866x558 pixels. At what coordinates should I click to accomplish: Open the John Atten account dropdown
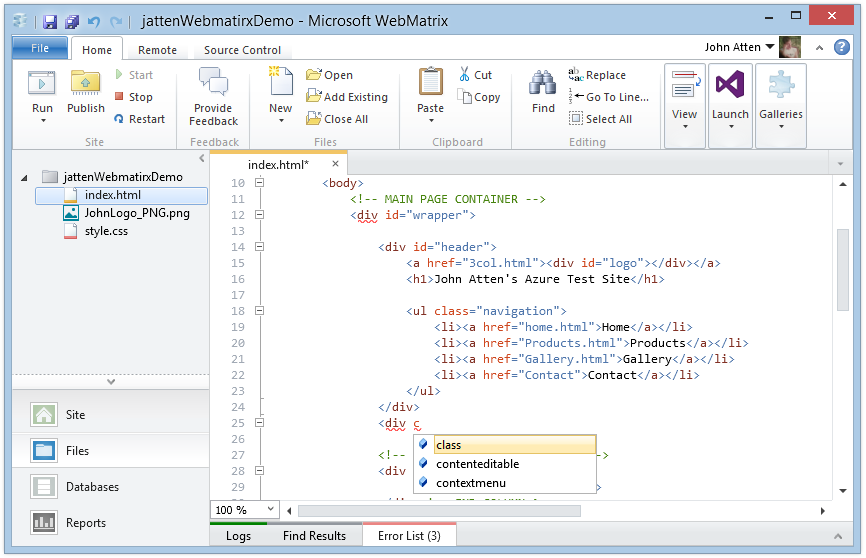769,47
